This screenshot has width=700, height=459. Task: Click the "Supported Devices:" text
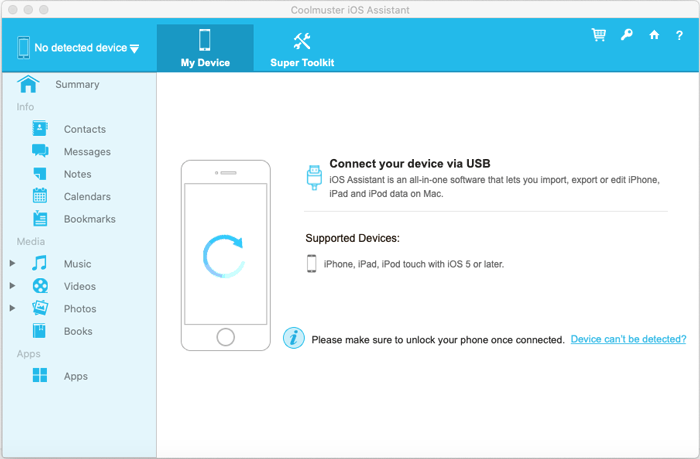click(352, 238)
